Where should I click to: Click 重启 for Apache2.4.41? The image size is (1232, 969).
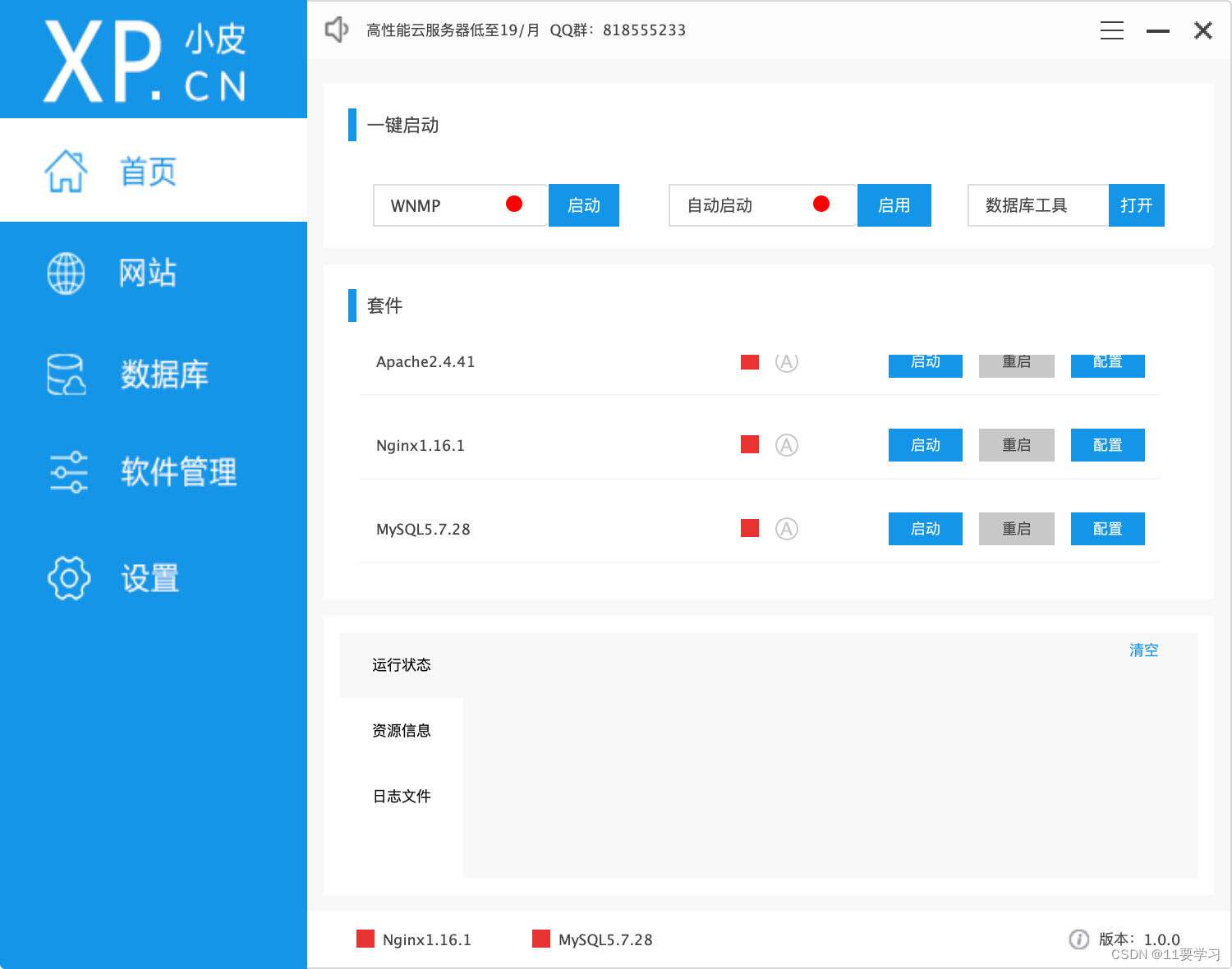coord(1017,365)
